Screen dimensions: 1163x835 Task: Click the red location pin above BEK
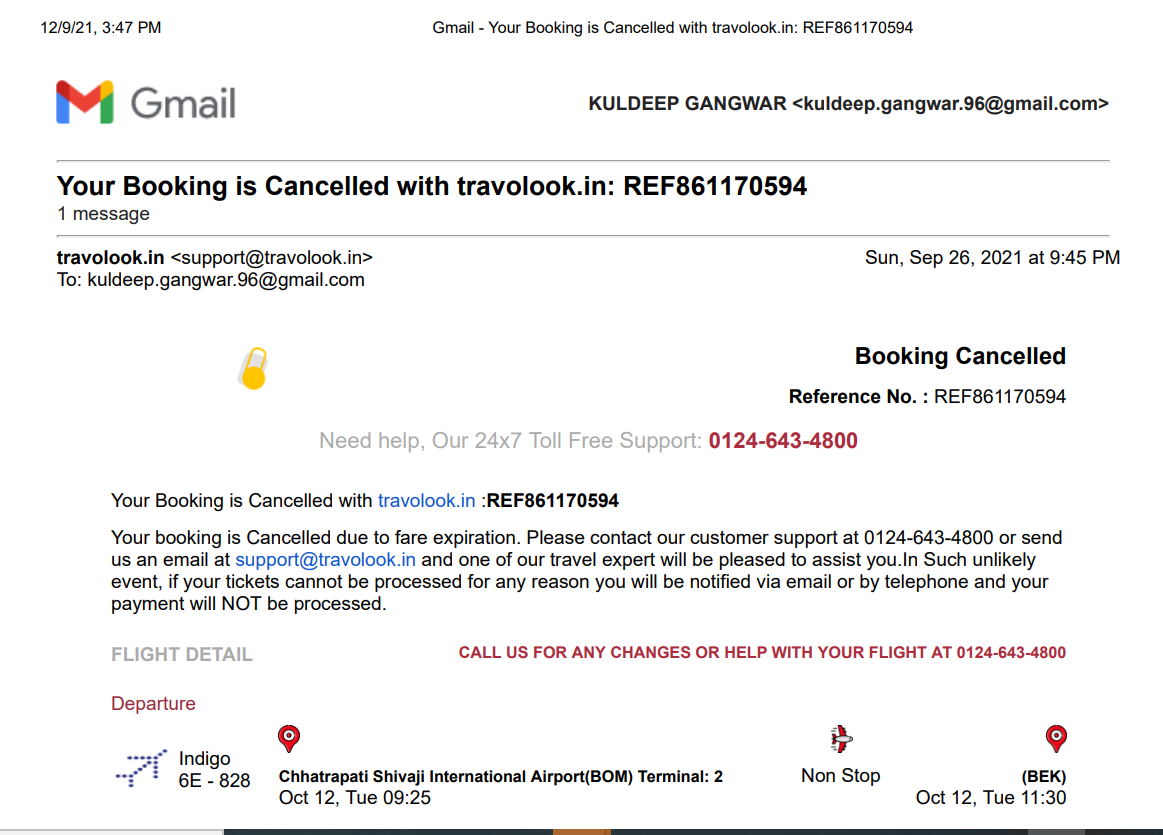pos(1055,739)
